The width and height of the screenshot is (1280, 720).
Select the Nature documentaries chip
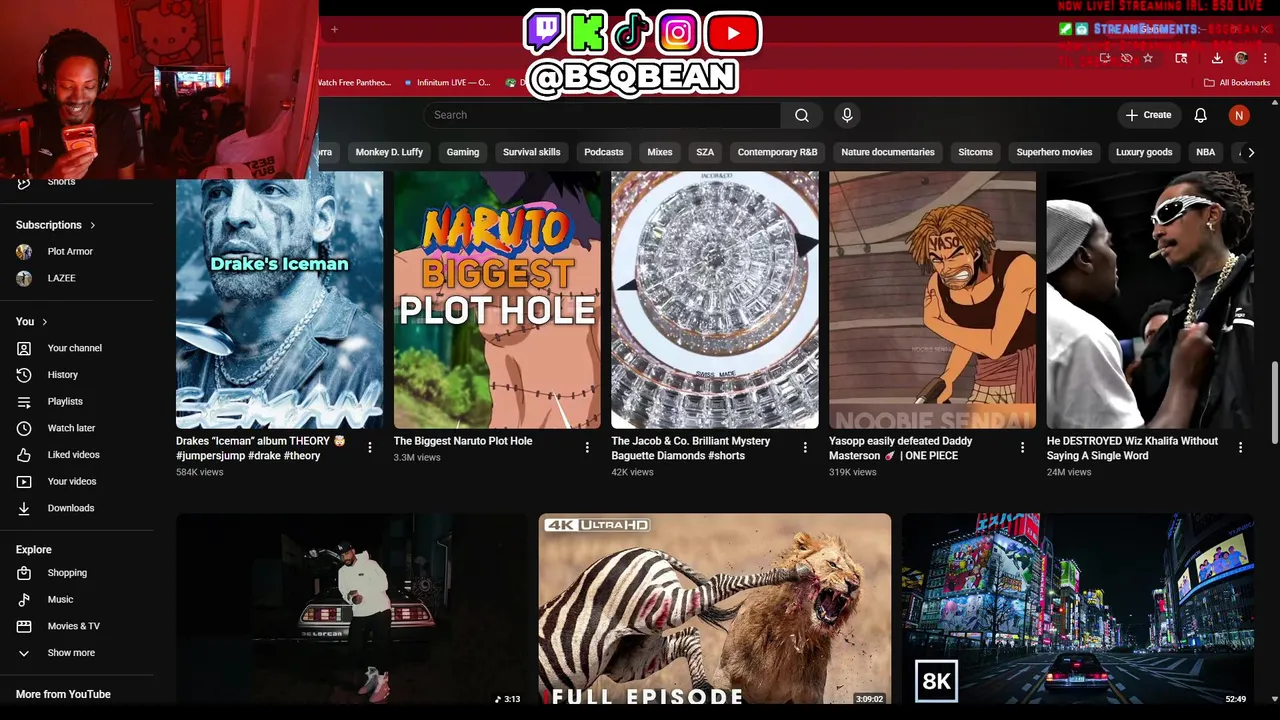click(888, 152)
